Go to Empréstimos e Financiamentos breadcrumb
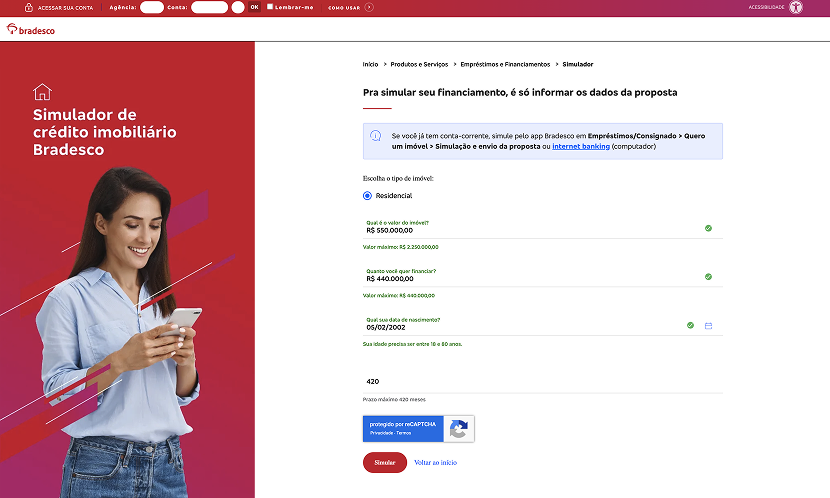This screenshot has width=830, height=498. tap(506, 65)
